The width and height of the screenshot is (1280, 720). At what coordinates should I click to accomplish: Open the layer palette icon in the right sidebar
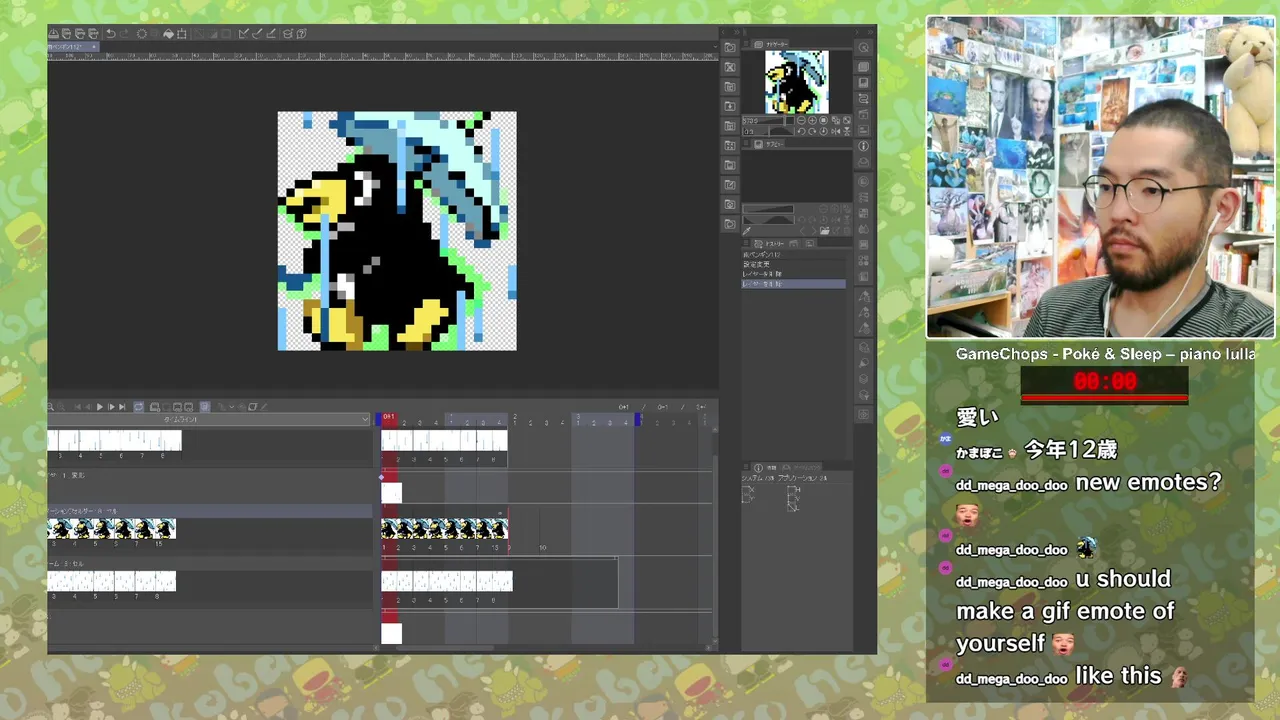coord(862,66)
